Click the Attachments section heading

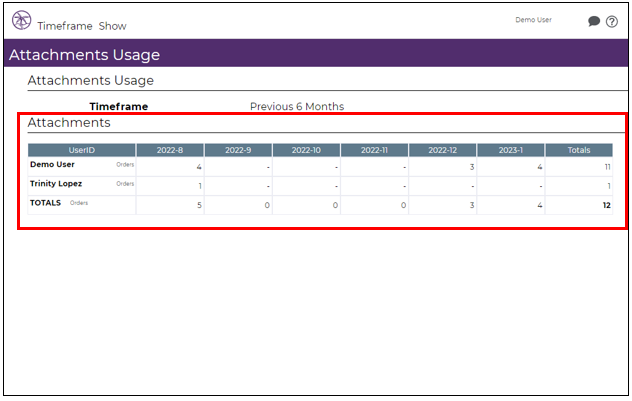click(x=69, y=123)
